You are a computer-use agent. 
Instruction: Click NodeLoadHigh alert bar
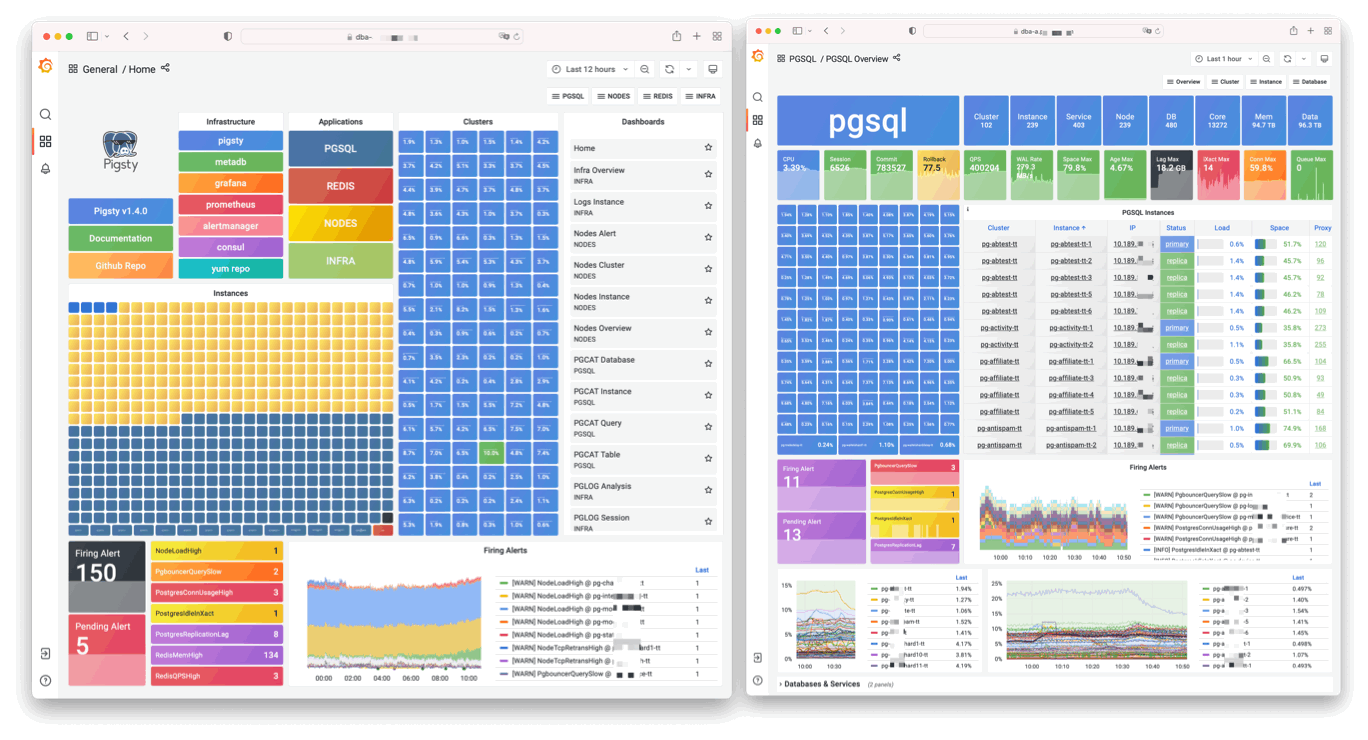coord(217,551)
